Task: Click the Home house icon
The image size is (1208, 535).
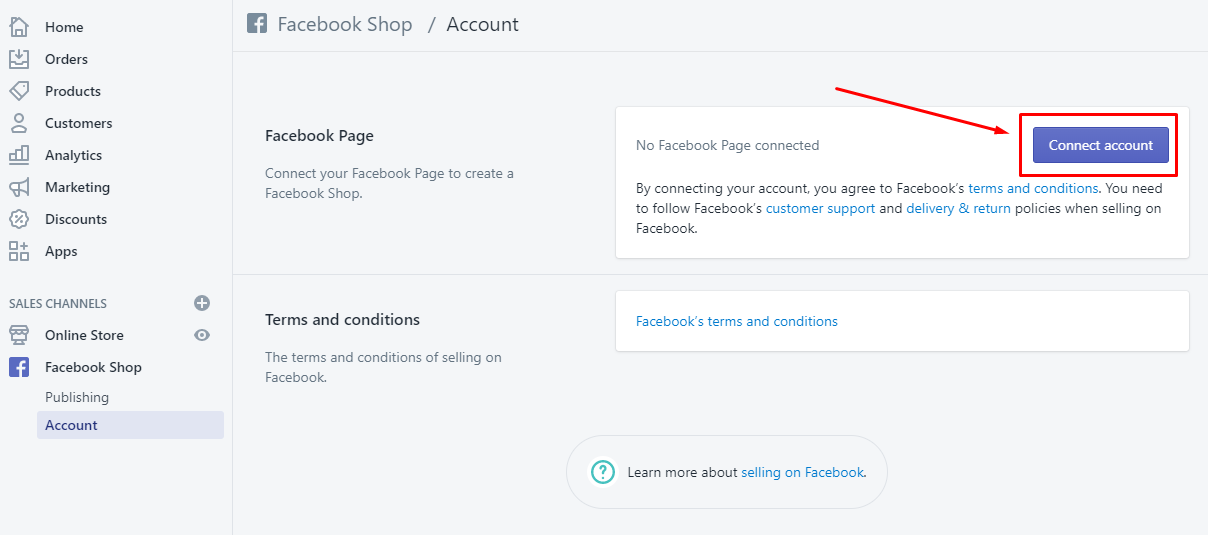Action: (19, 27)
